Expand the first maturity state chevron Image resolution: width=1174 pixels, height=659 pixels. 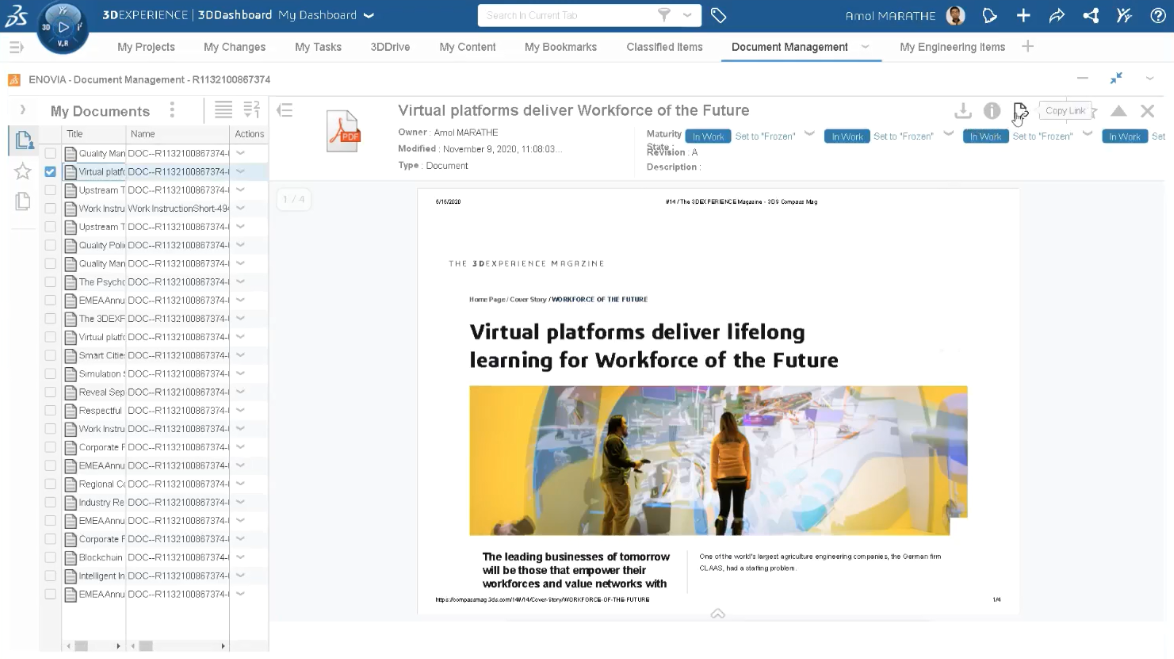(809, 135)
